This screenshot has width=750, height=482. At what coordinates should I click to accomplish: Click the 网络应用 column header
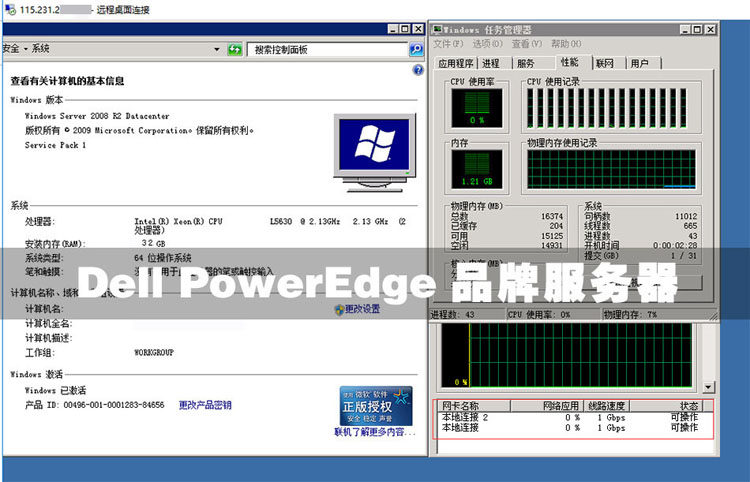pos(547,406)
